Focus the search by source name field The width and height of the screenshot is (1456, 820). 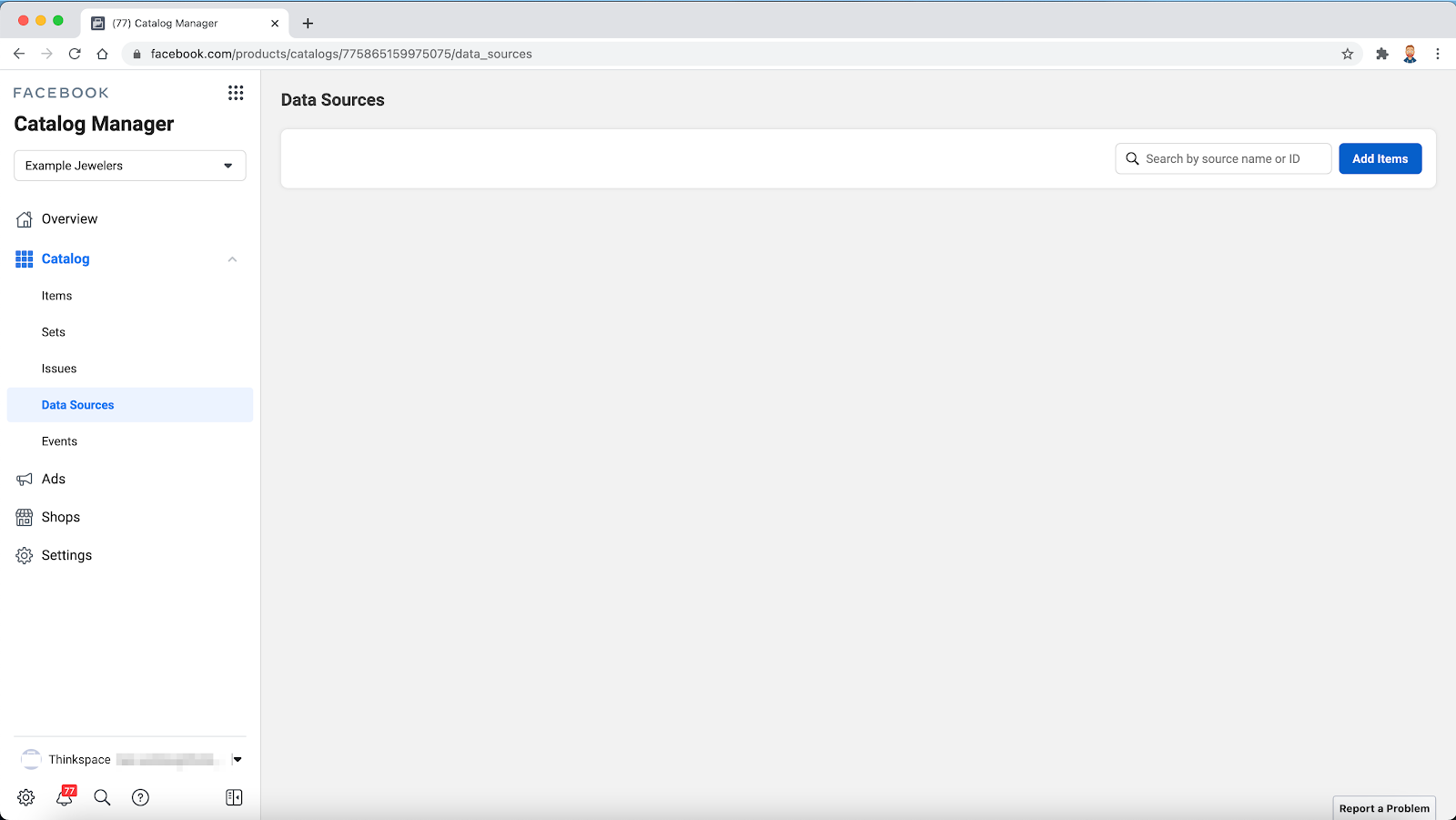click(1223, 158)
